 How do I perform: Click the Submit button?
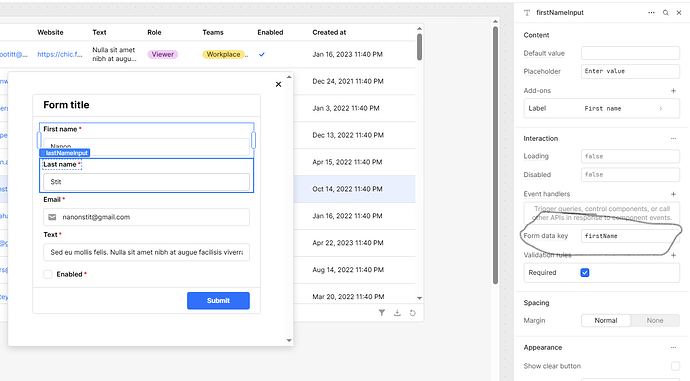coord(218,300)
